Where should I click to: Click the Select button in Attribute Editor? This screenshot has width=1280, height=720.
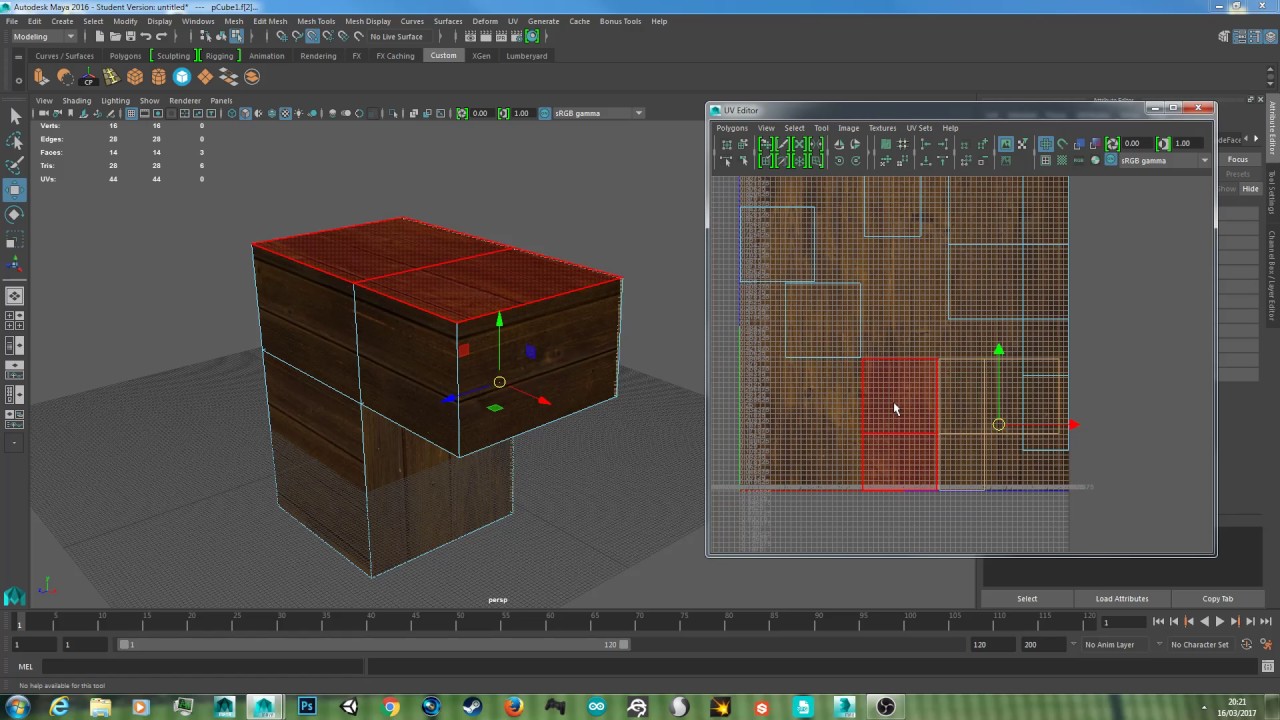[x=1027, y=599]
